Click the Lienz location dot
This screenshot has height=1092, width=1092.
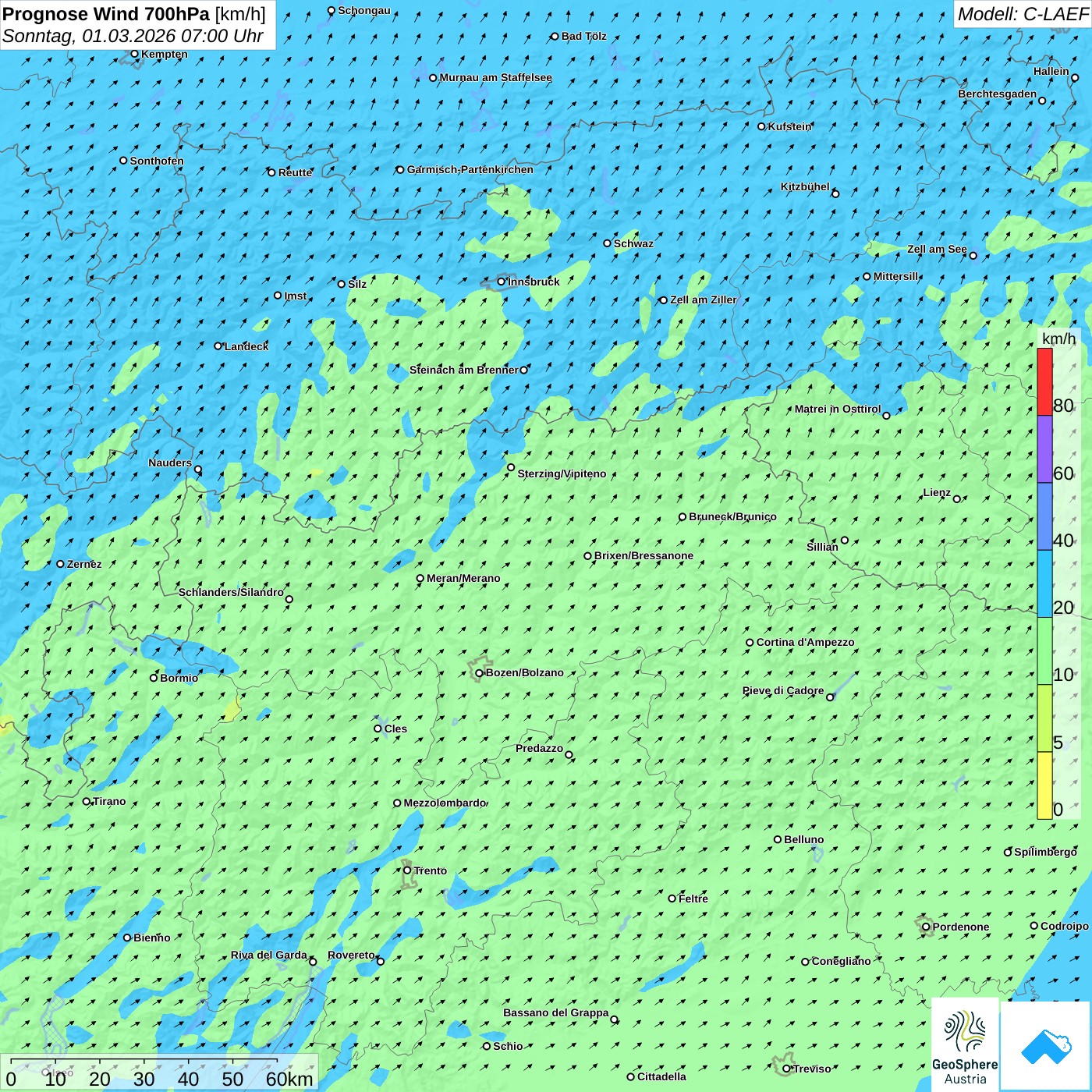(x=957, y=499)
